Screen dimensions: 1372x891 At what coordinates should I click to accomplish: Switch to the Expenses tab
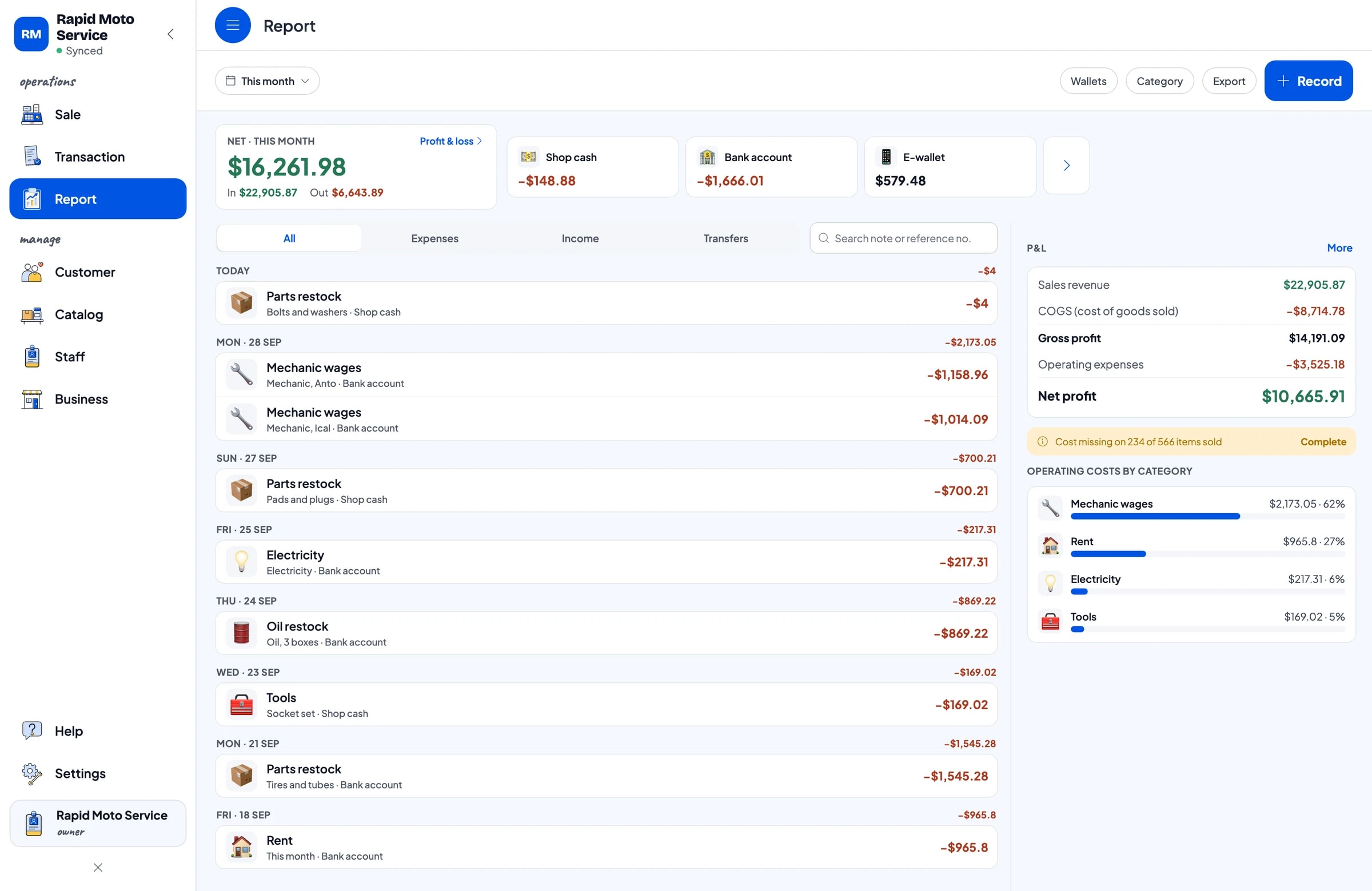pyautogui.click(x=434, y=238)
